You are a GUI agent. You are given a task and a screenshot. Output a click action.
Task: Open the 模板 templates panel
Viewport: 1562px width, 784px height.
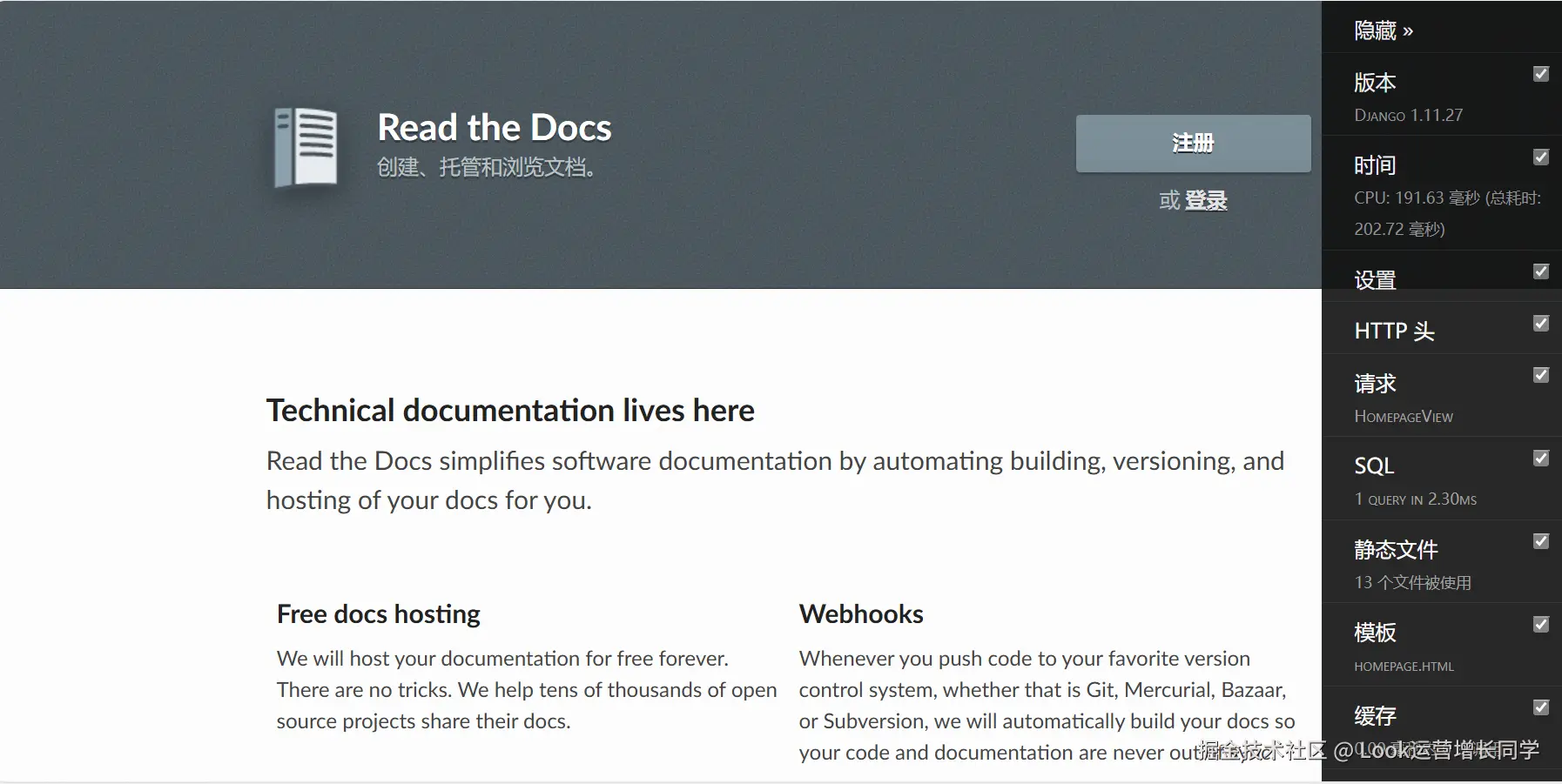coord(1375,633)
